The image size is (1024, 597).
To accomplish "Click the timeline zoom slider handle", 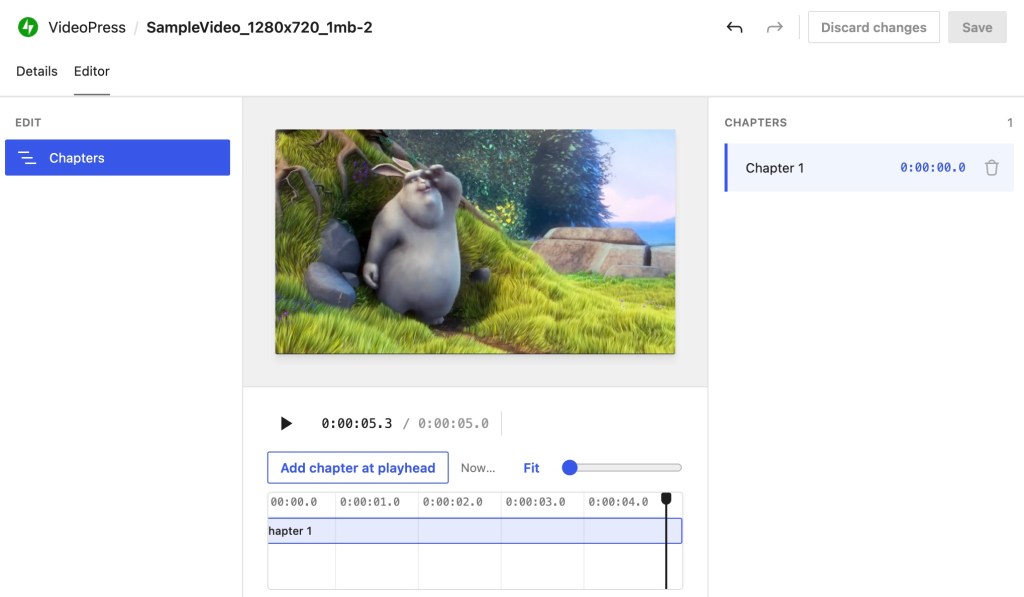I will pos(569,468).
